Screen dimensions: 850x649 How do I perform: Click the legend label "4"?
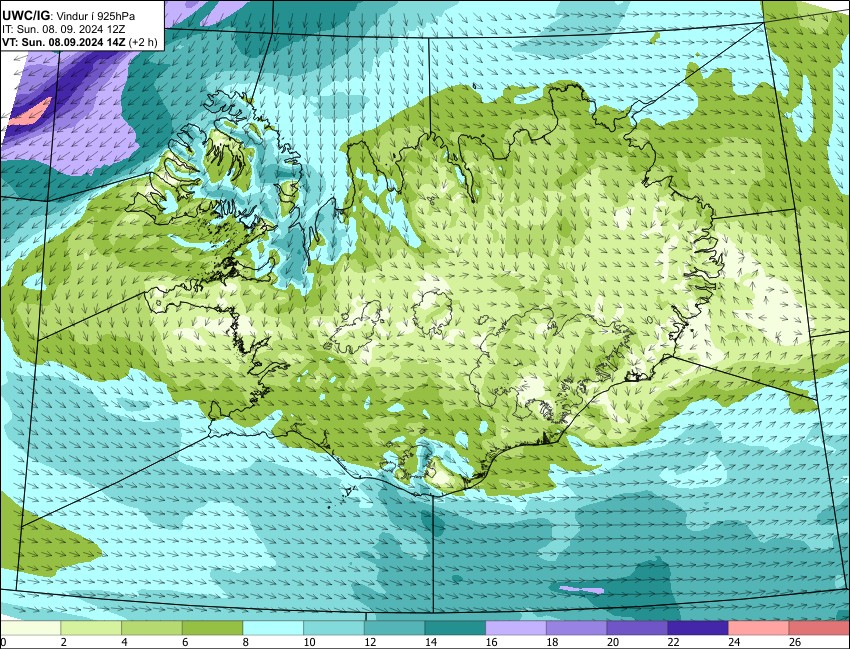[125, 642]
